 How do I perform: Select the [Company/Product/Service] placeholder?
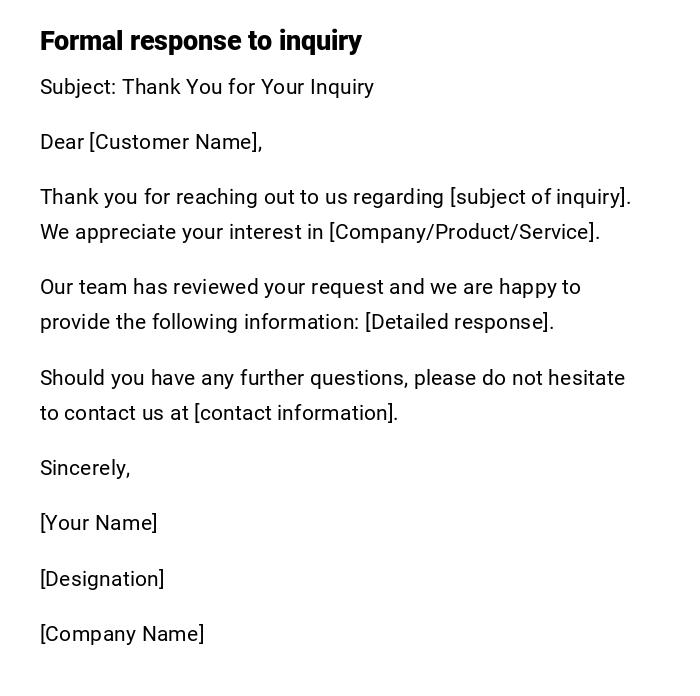pos(462,232)
